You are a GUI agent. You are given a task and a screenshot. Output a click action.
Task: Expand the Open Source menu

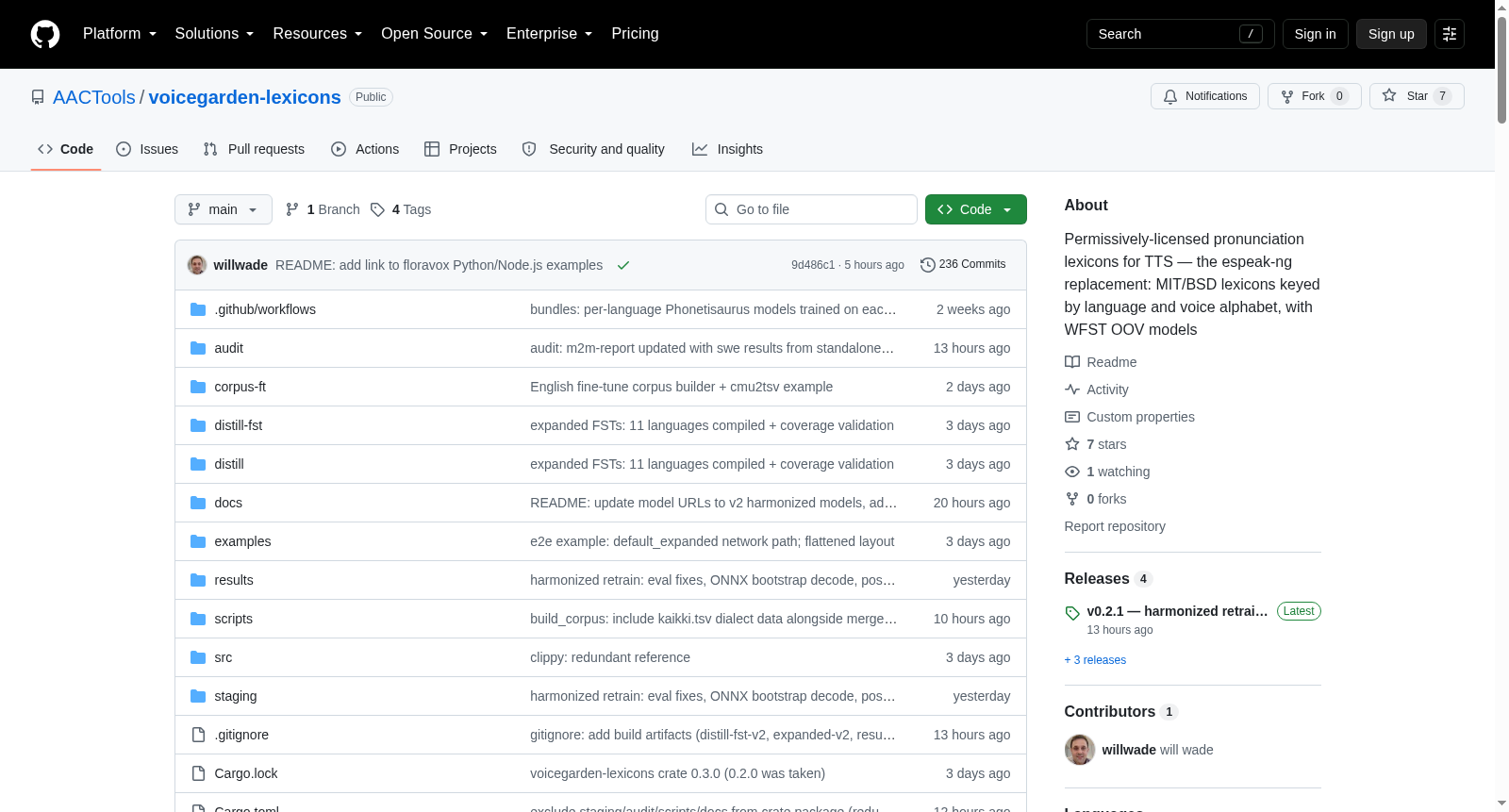pyautogui.click(x=435, y=34)
